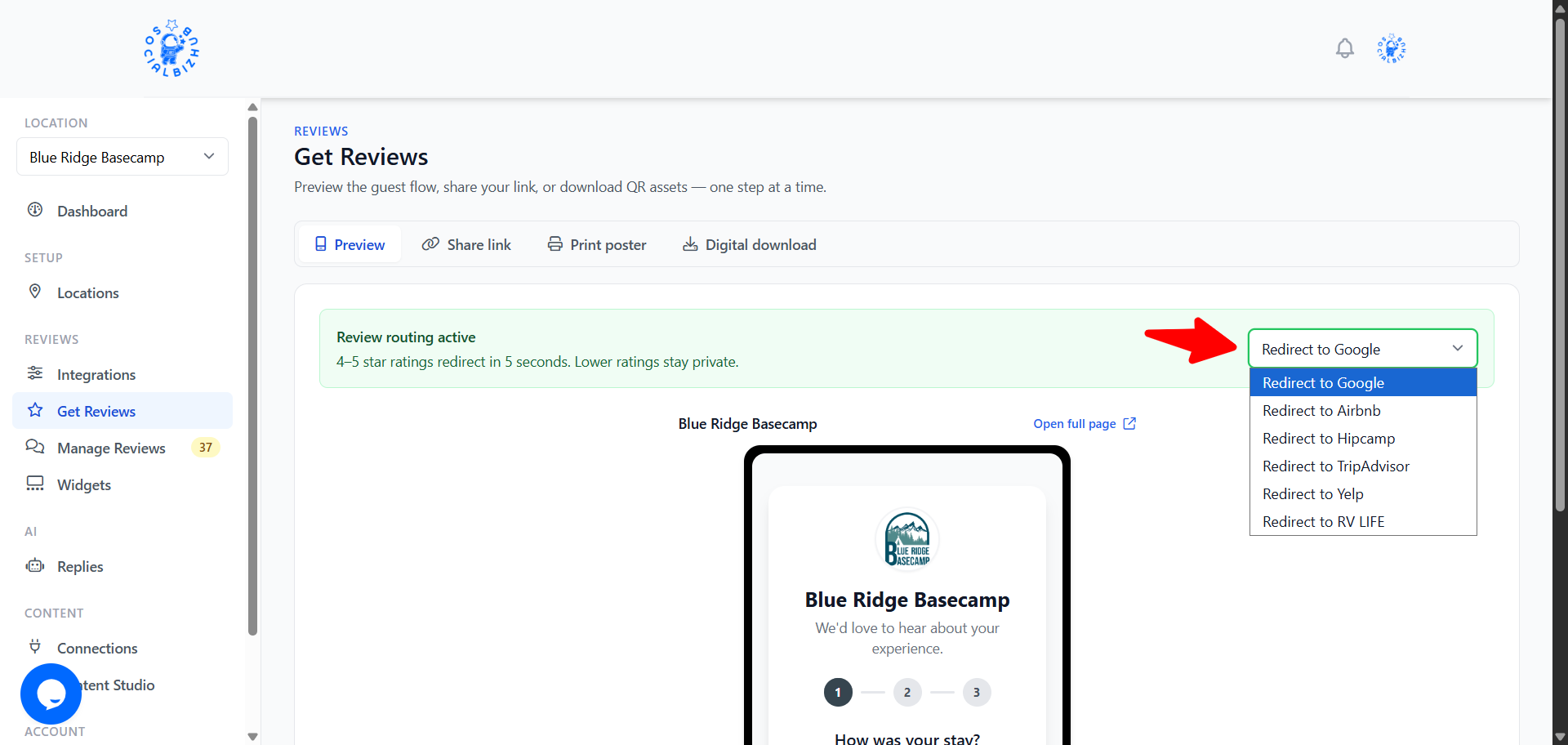
Task: Switch to the Digital download tab
Action: point(750,244)
